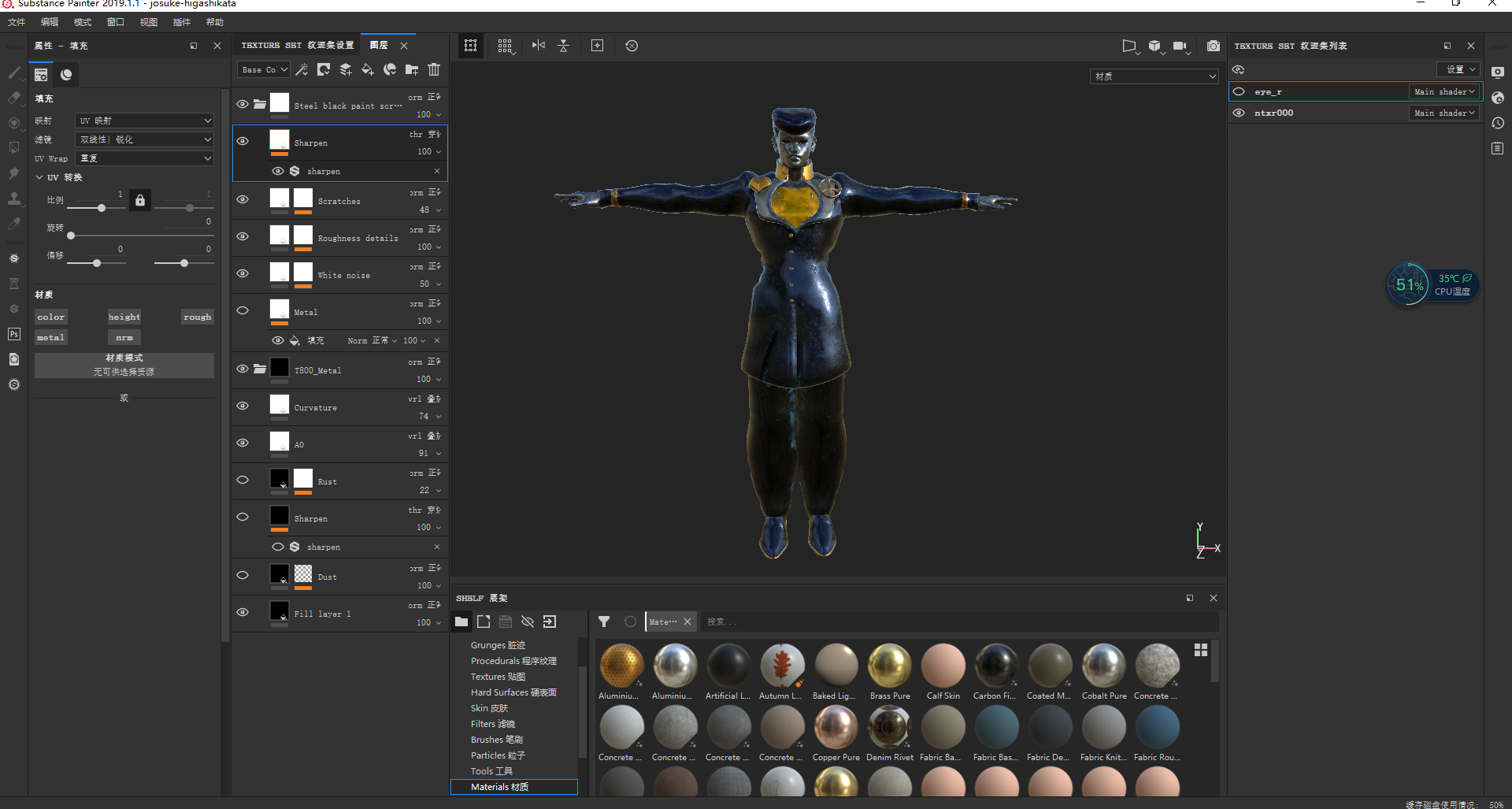
Task: Hide the Scratches layer
Action: pos(243,199)
